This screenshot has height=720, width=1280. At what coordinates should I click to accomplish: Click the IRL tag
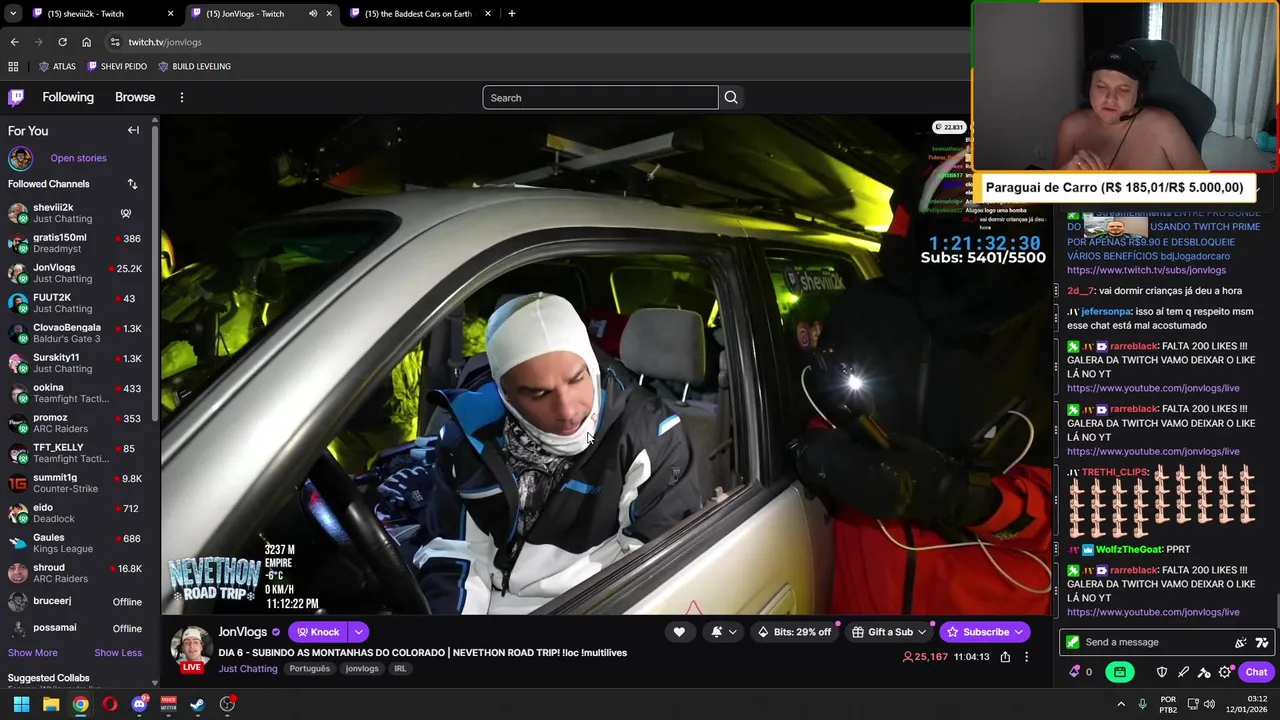pos(400,669)
